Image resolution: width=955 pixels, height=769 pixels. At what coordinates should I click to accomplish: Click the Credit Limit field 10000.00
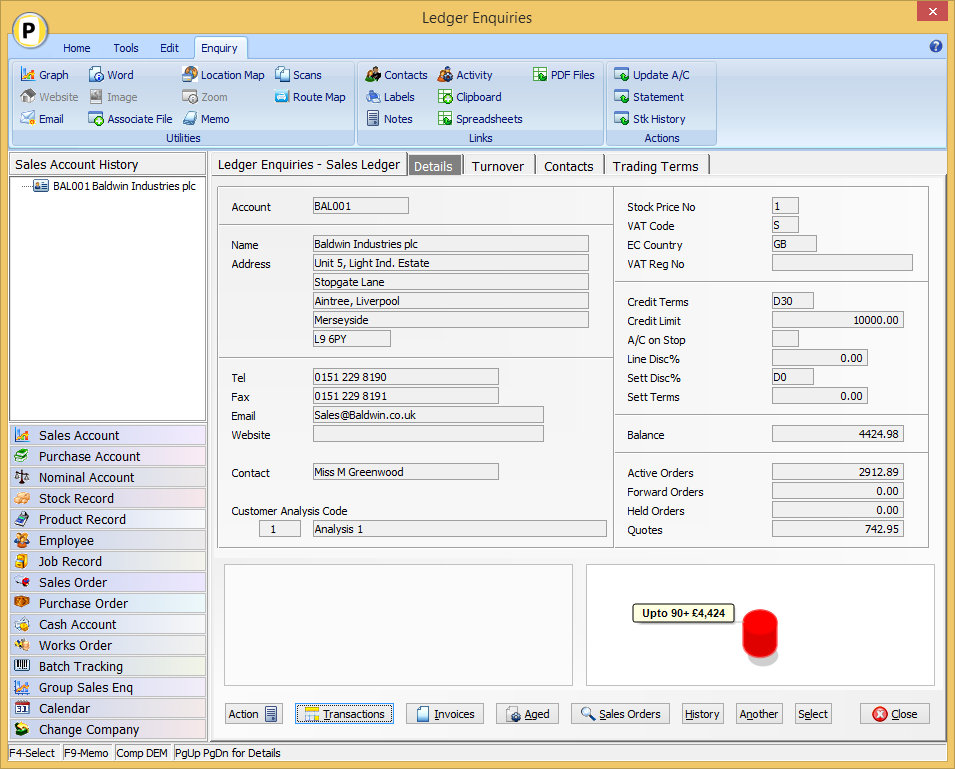[837, 320]
